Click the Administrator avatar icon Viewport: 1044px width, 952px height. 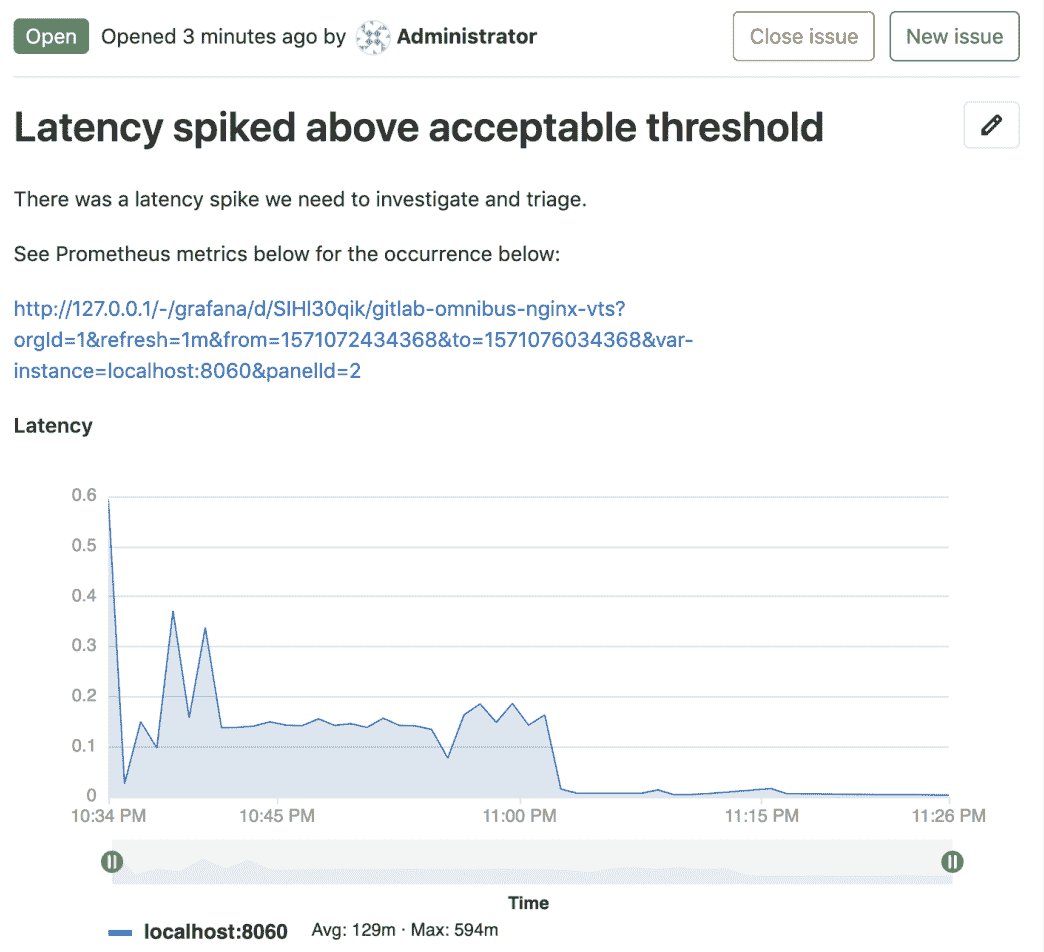pyautogui.click(x=371, y=36)
